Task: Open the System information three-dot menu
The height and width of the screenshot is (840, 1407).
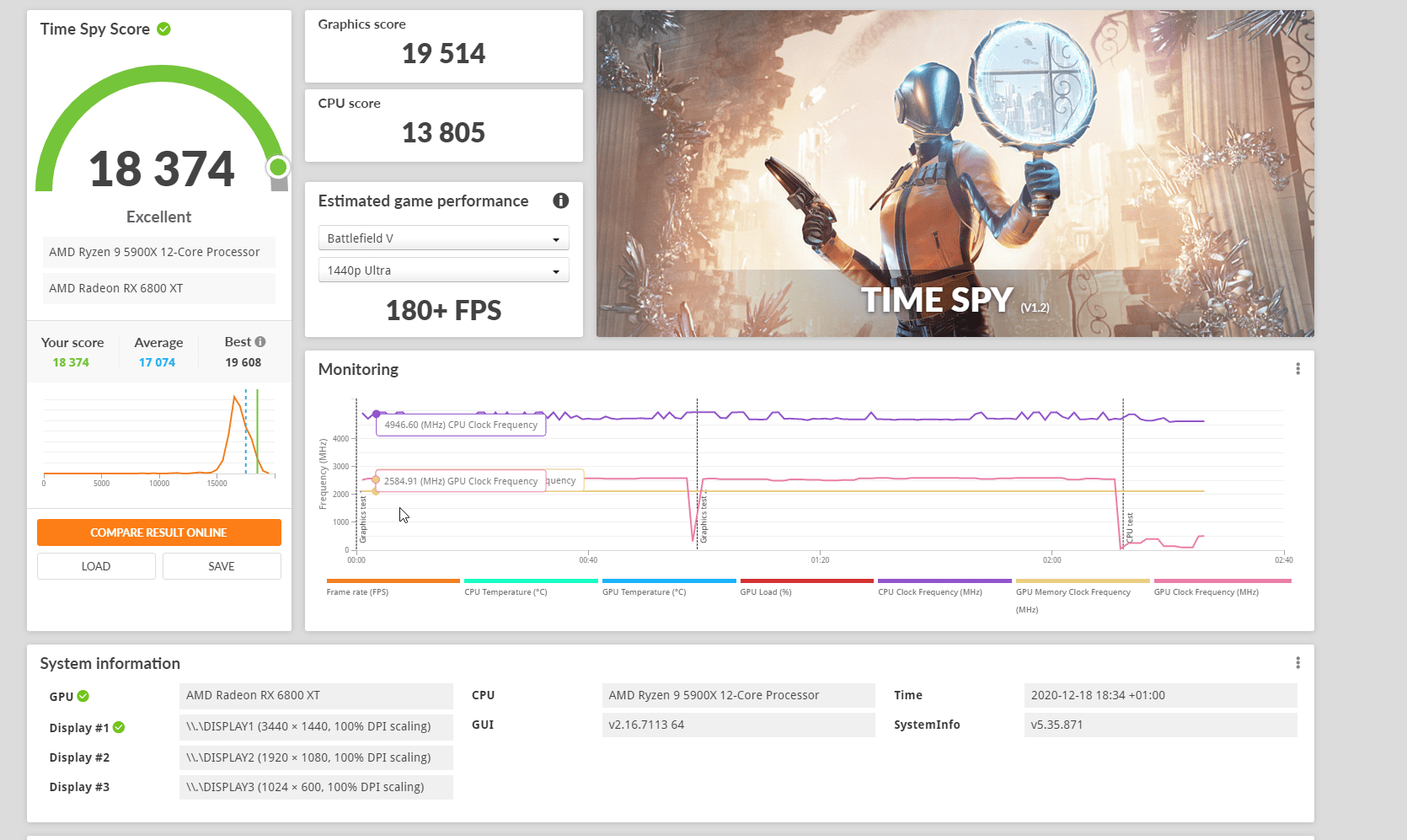Action: pos(1297,663)
